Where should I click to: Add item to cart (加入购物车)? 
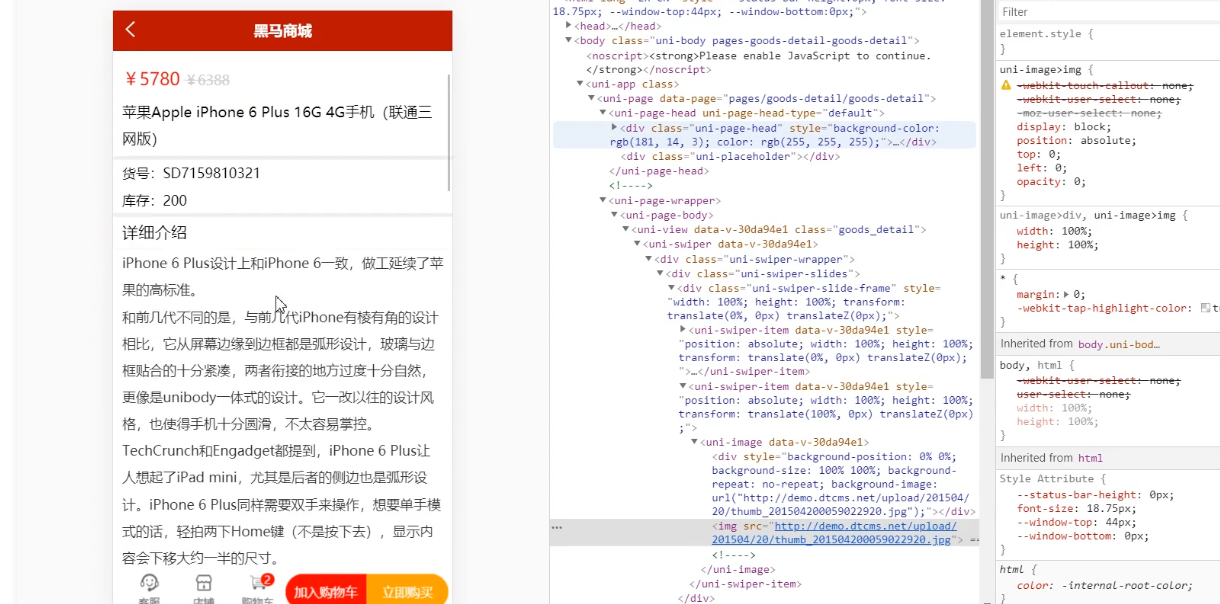(x=326, y=591)
